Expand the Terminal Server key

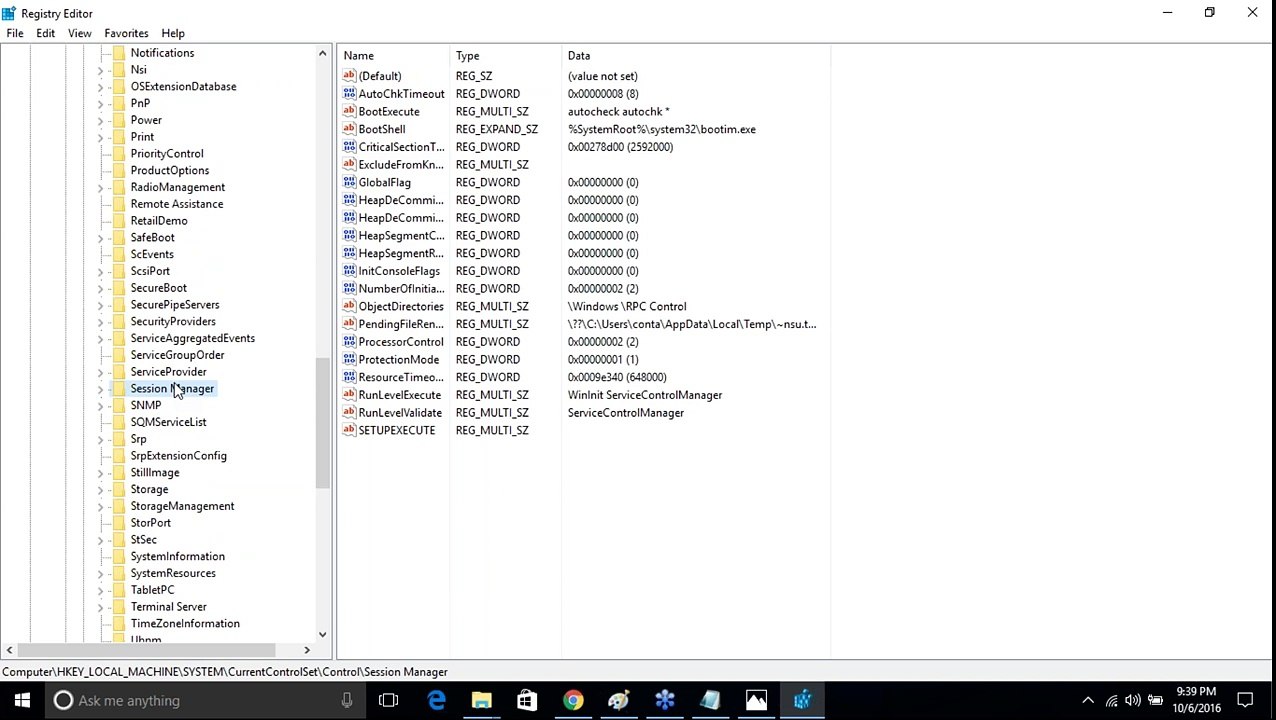(101, 607)
